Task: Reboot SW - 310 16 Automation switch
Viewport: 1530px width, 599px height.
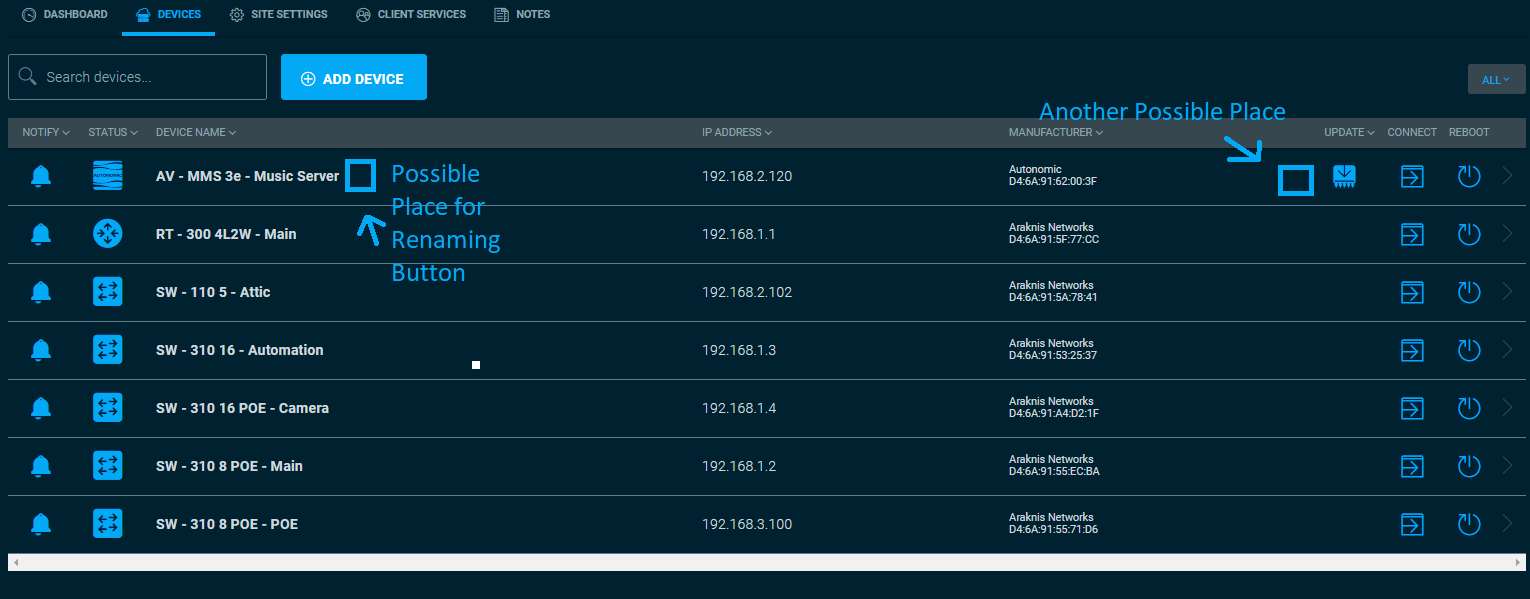Action: click(1468, 351)
